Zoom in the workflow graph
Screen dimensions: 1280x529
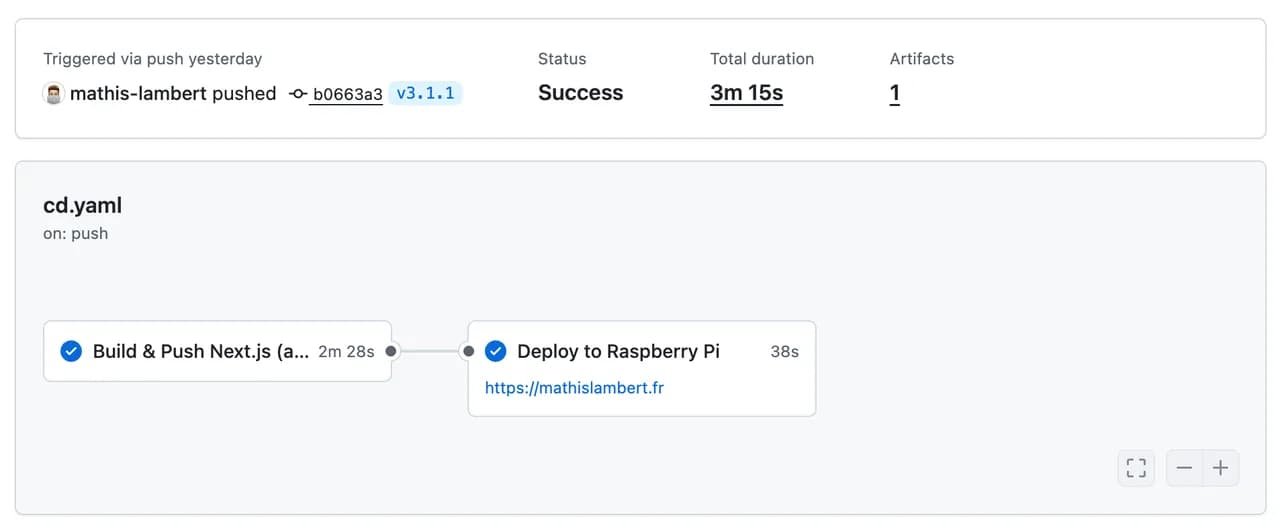click(x=1221, y=468)
